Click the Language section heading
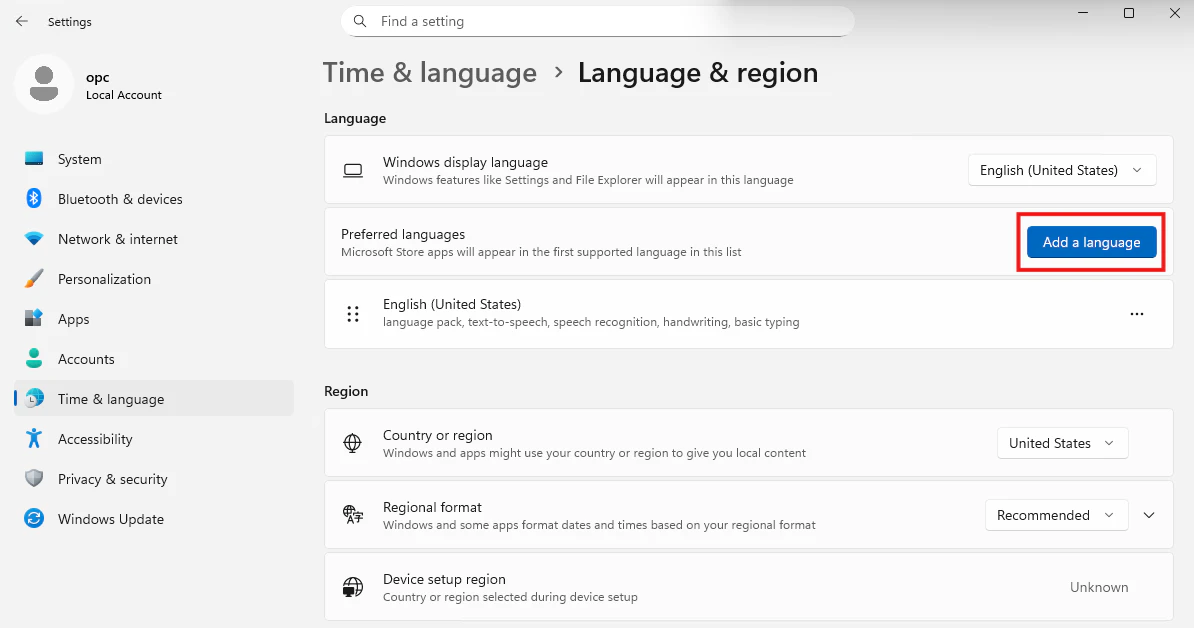The width and height of the screenshot is (1194, 628). point(355,118)
